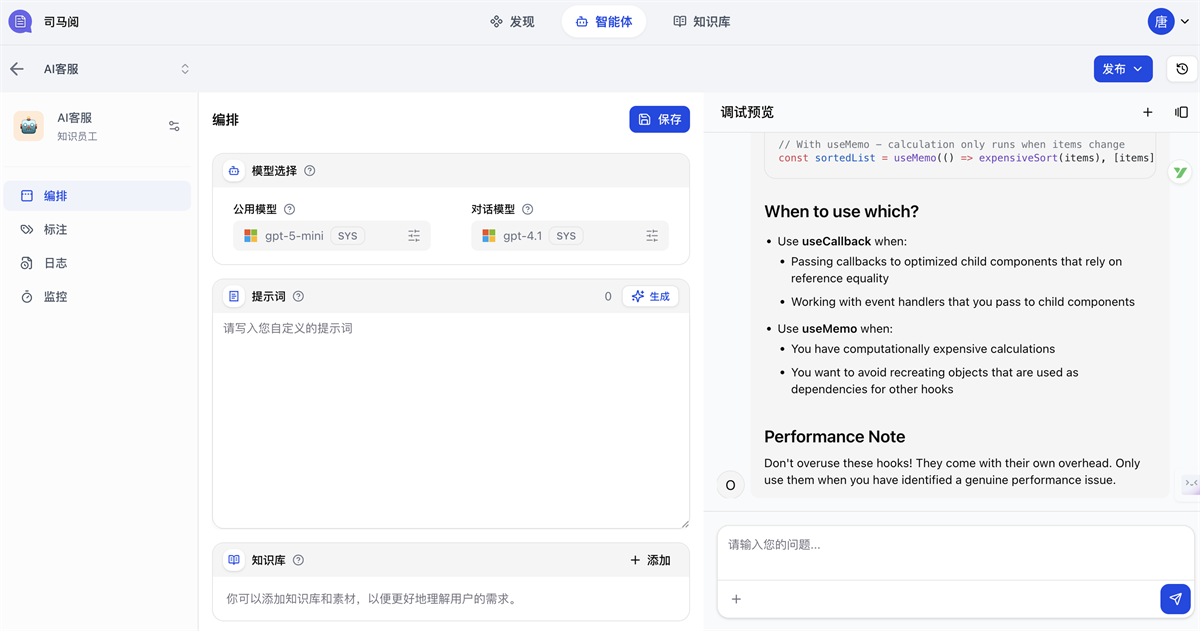Image resolution: width=1200 pixels, height=631 pixels.
Task: Open the 发布 dropdown button
Action: point(1122,69)
